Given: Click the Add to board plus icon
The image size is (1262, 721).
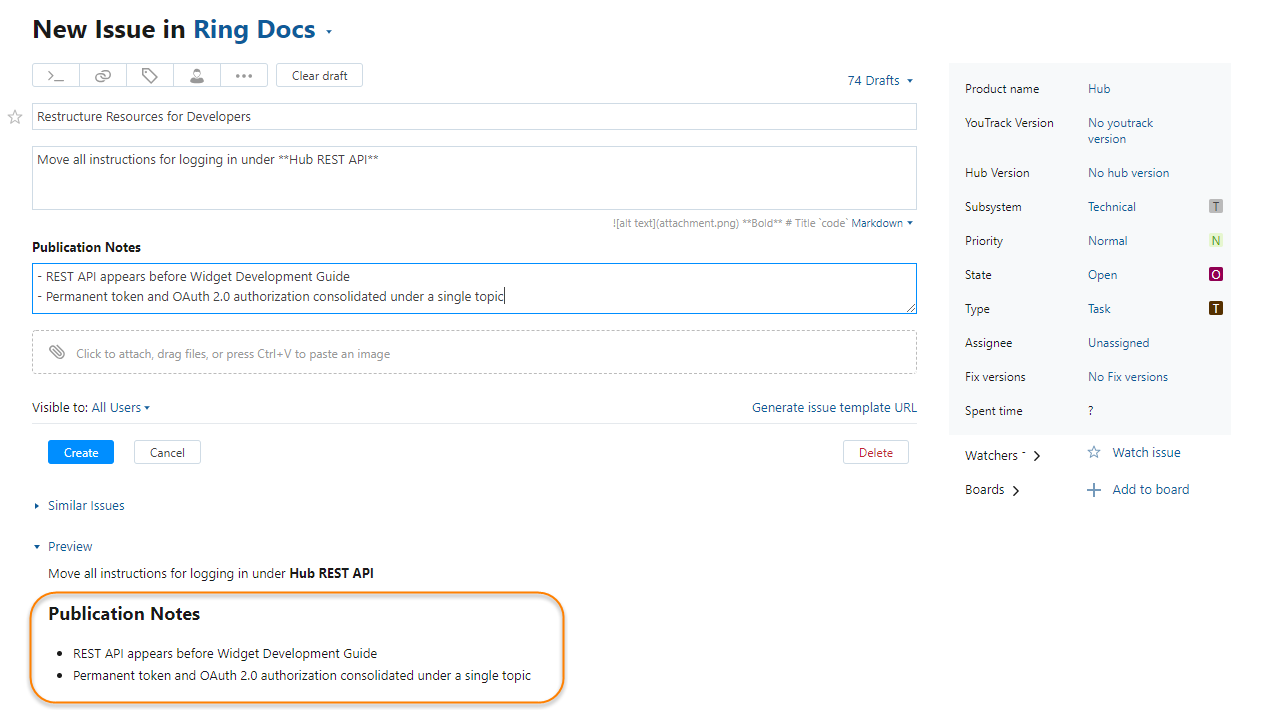Looking at the screenshot, I should tap(1094, 490).
